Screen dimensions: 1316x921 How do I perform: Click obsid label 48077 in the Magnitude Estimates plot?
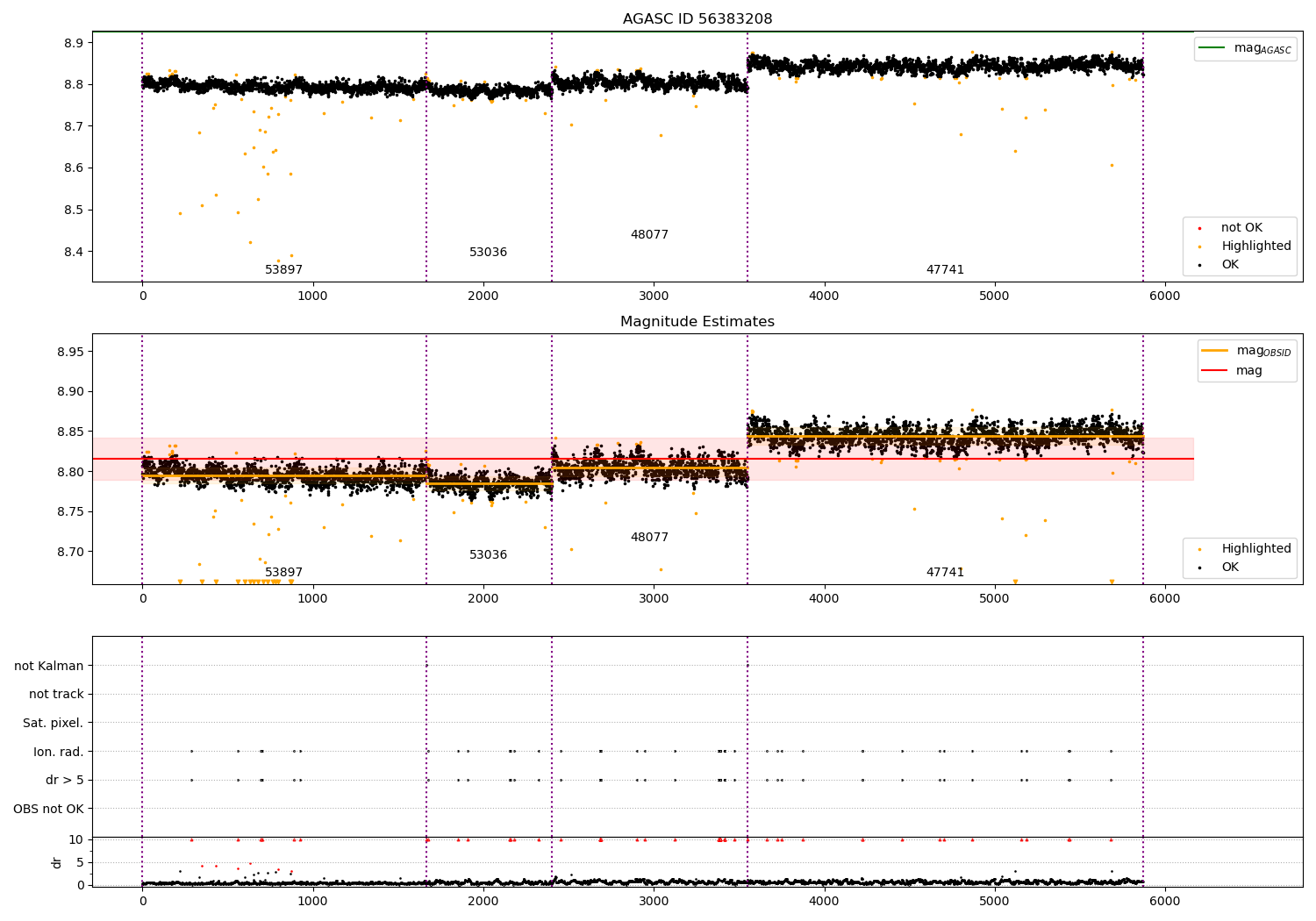649,538
